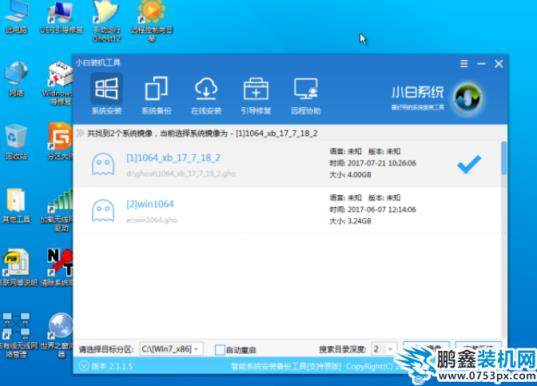
Task: Click the ghost icon of [2]win1064
Action: 103,210
